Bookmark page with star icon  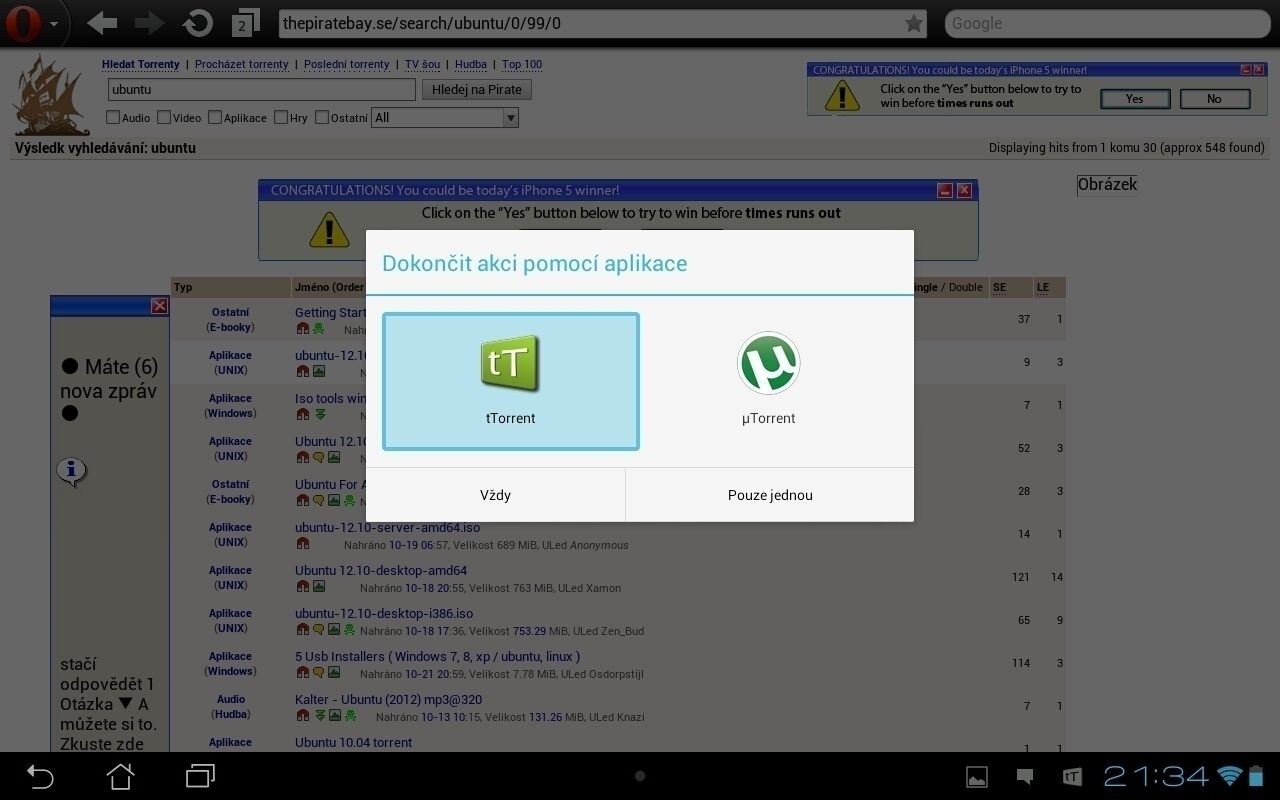[913, 23]
